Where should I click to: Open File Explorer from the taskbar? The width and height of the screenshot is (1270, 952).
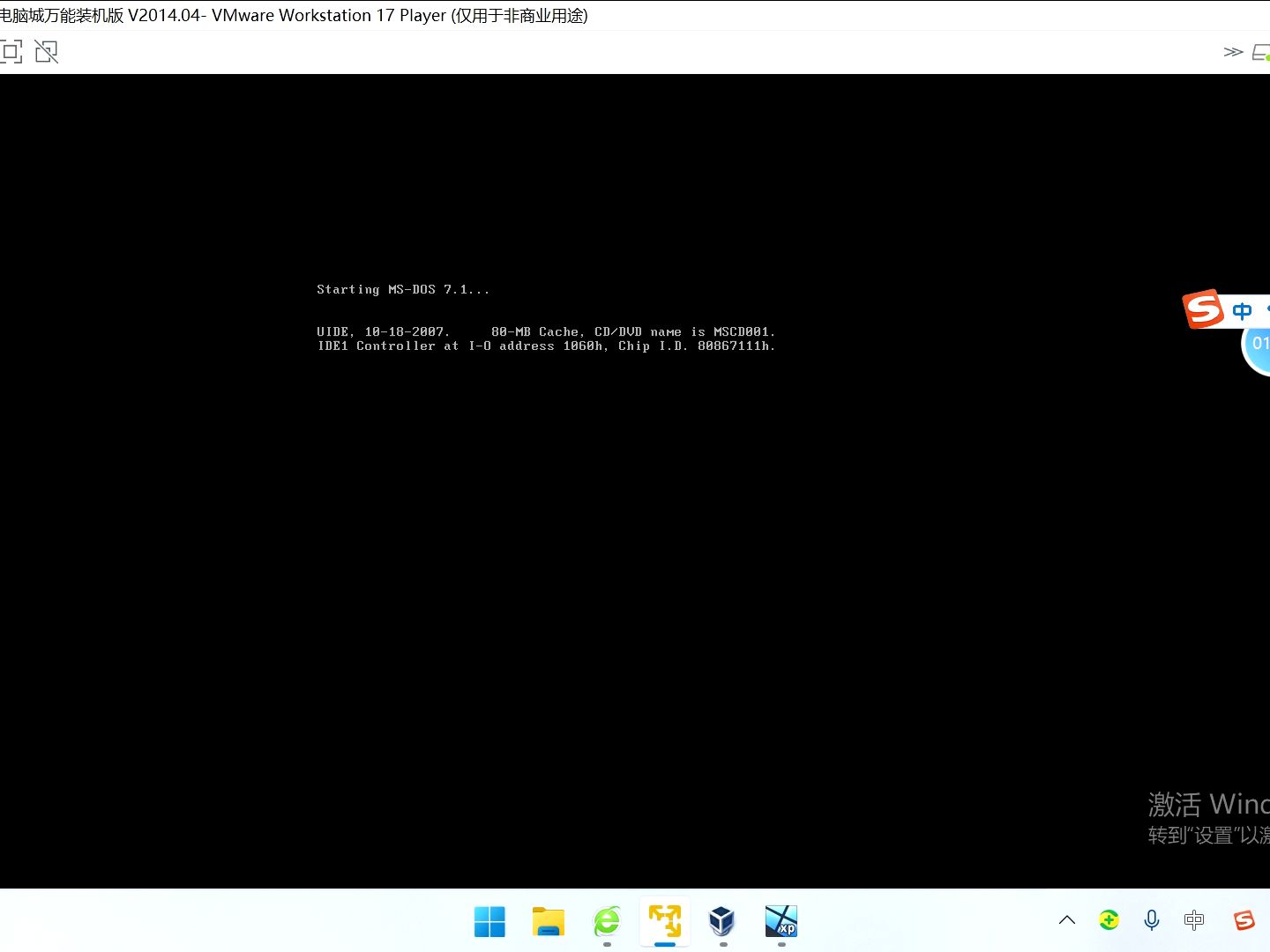click(548, 922)
